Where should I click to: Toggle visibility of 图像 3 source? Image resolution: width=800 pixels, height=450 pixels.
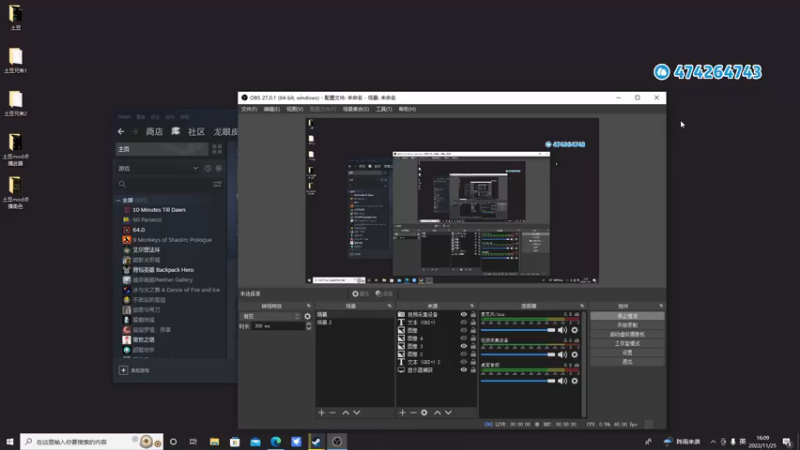point(464,346)
